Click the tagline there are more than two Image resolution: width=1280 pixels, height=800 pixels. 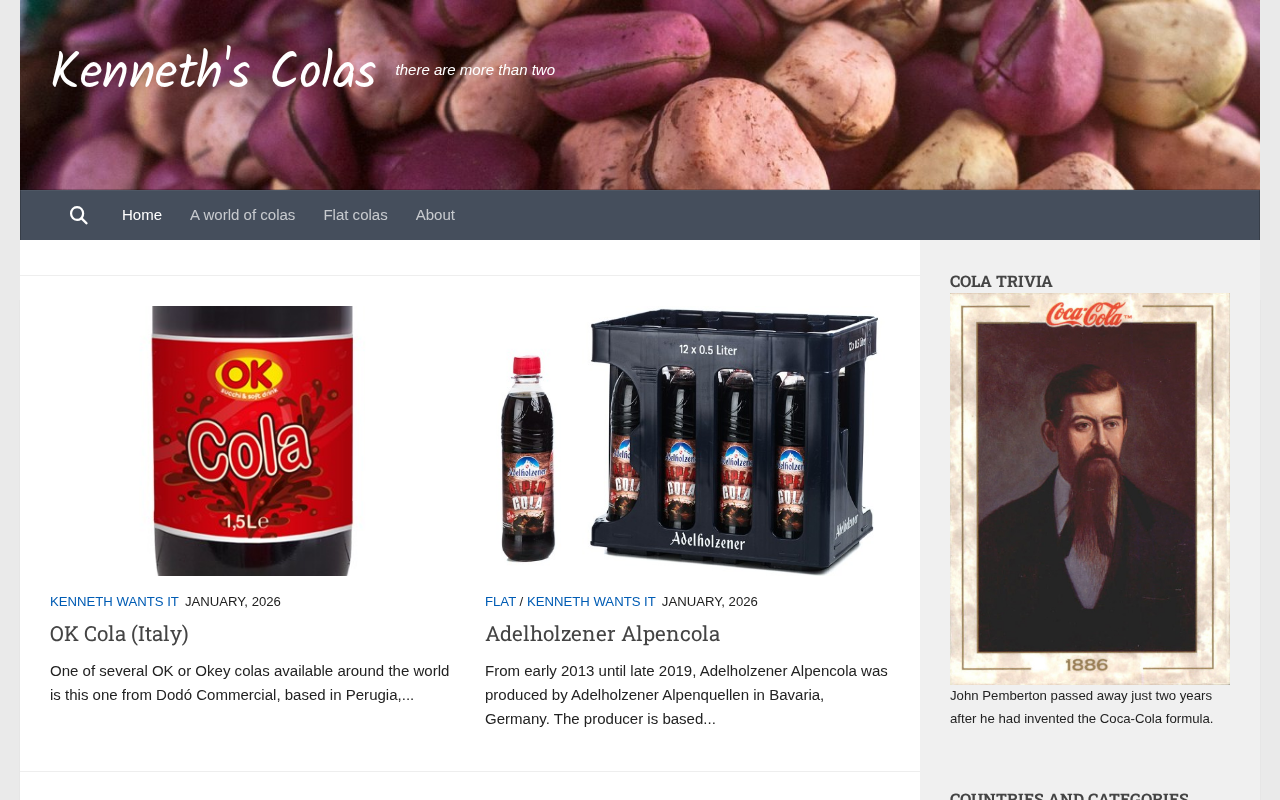point(475,70)
